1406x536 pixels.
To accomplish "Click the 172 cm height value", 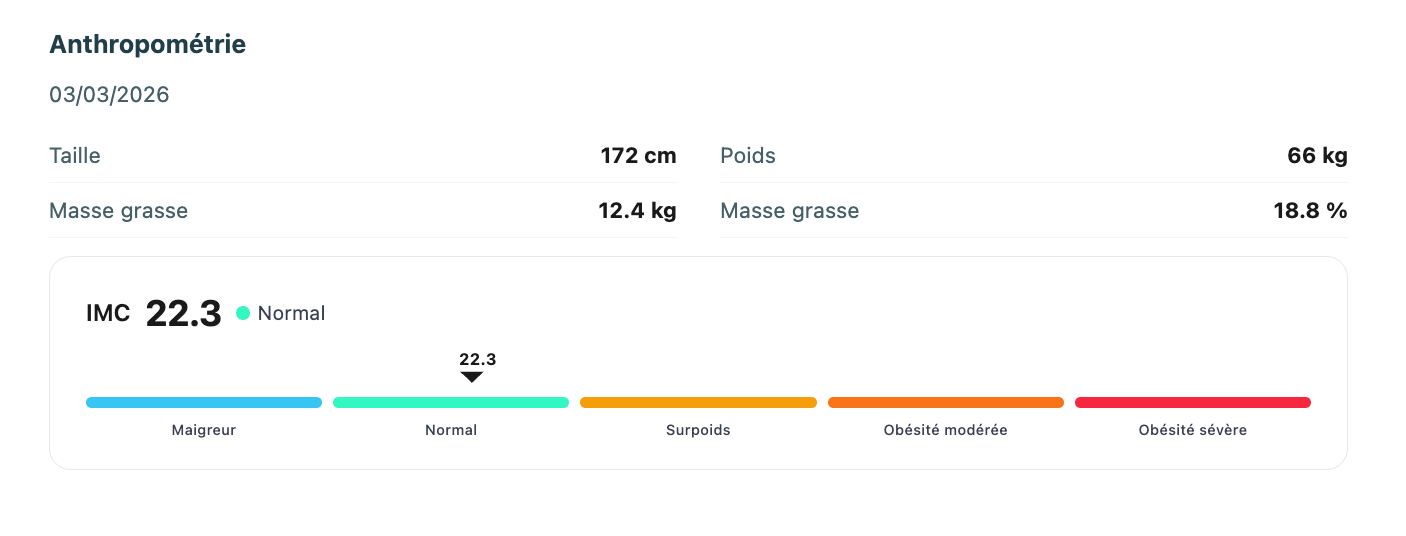I will click(638, 156).
